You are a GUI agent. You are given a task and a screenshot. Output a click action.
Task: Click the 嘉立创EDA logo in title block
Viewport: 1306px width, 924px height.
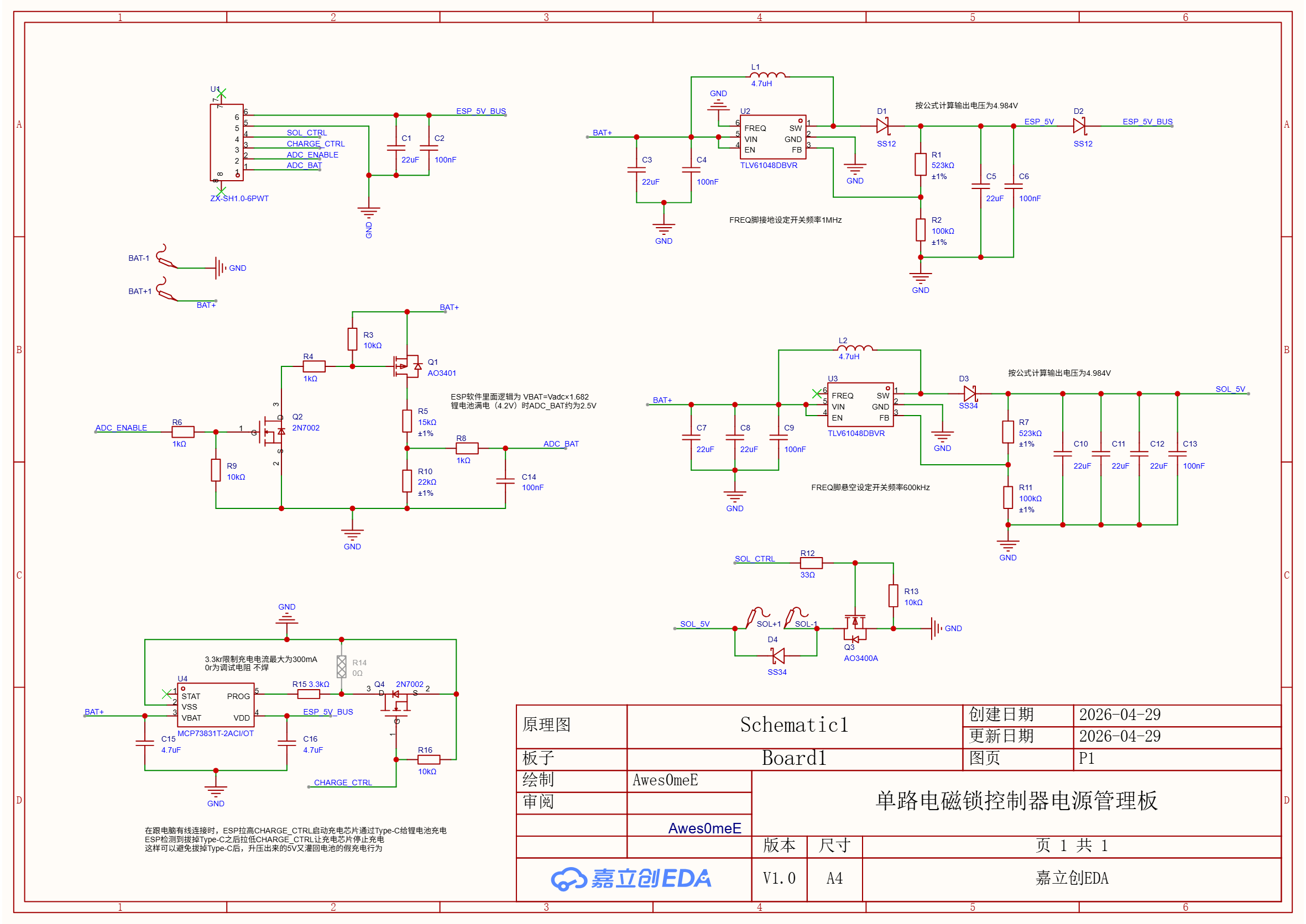click(631, 879)
